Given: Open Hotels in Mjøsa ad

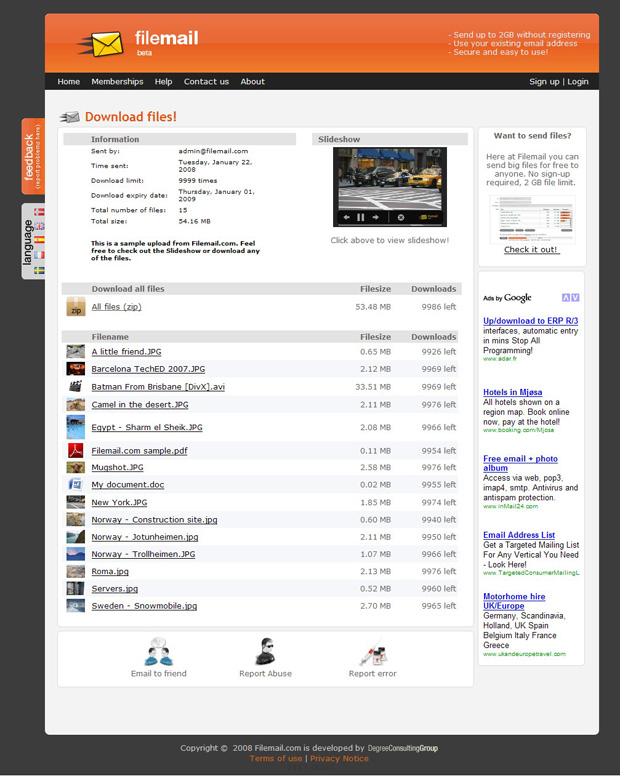Looking at the screenshot, I should (x=513, y=392).
